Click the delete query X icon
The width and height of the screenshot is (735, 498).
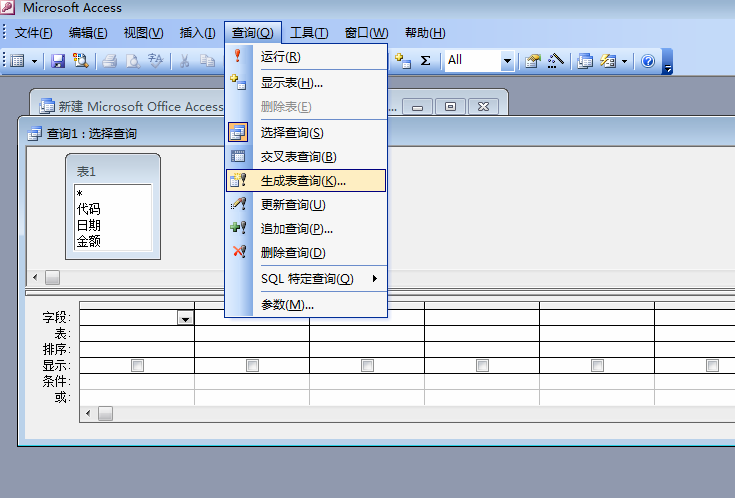[239, 252]
